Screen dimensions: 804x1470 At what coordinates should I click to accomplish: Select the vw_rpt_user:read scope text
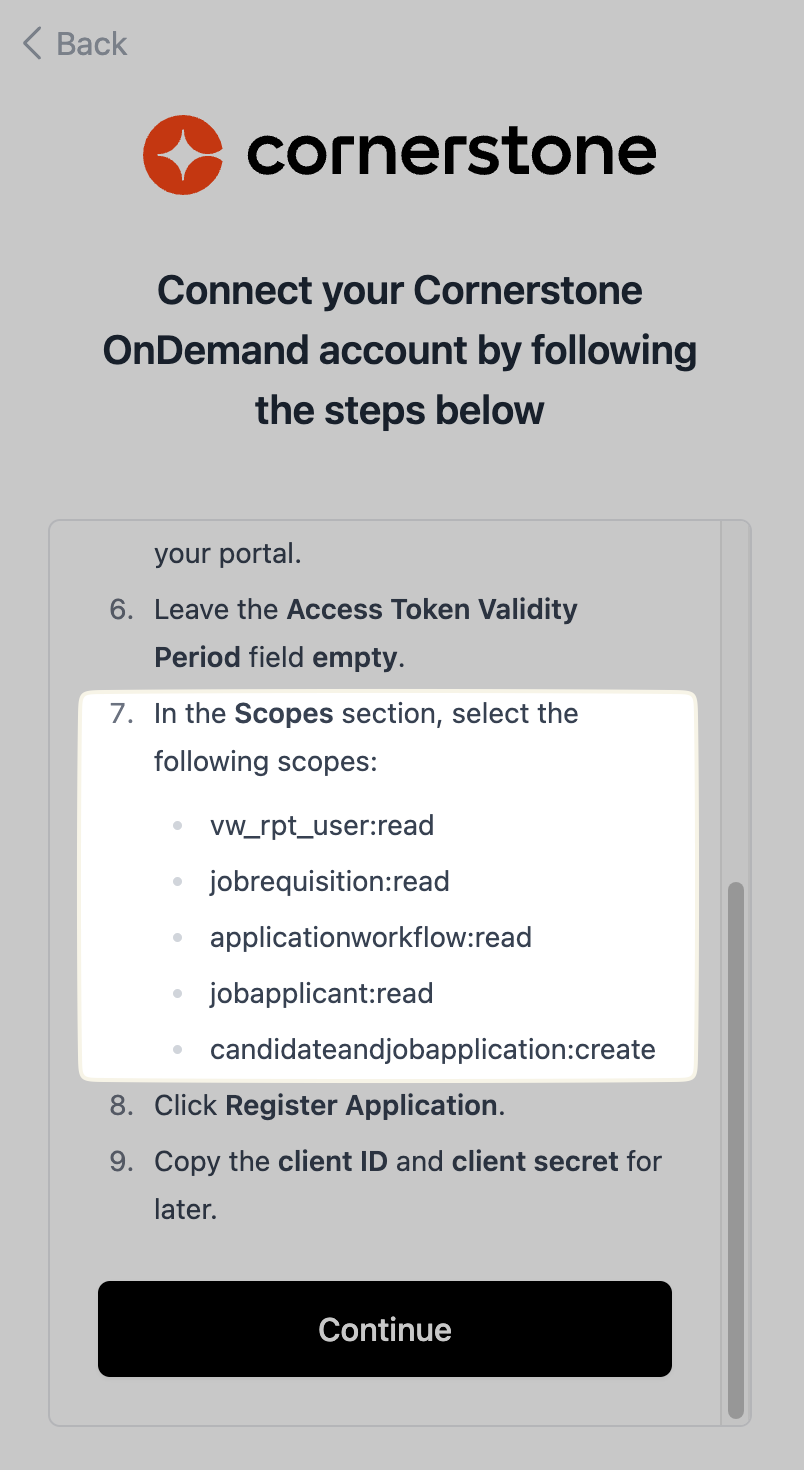pyautogui.click(x=321, y=826)
